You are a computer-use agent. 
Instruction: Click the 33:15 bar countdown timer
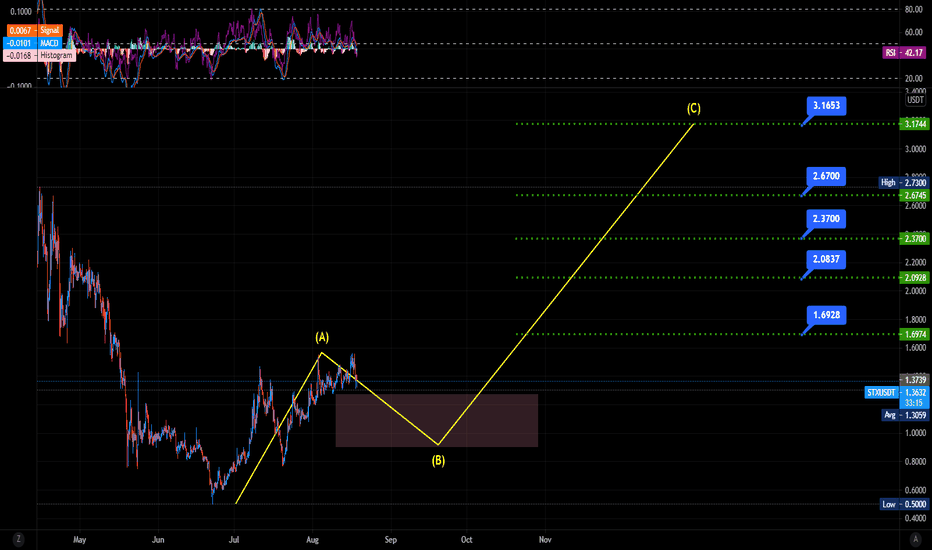[914, 403]
